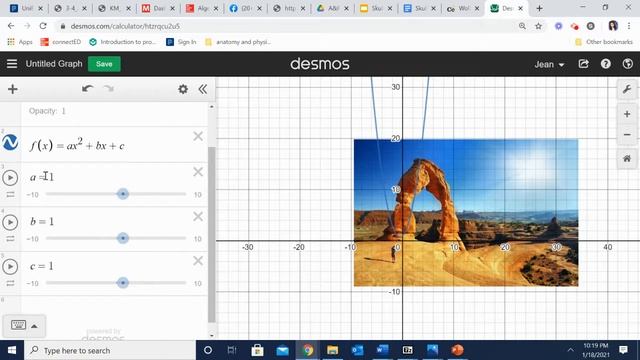This screenshot has height=360, width=640.
Task: Toggle animation loop mode for slider b
Action: [x=10, y=239]
